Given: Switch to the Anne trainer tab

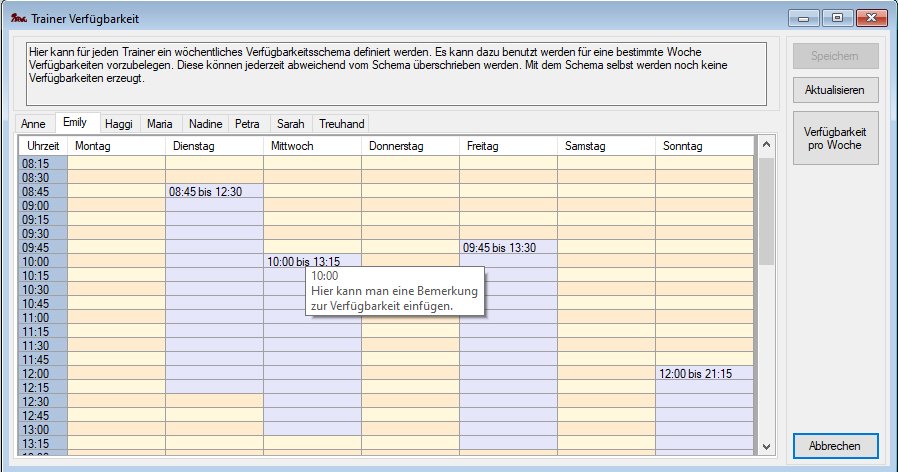Looking at the screenshot, I should 33,124.
